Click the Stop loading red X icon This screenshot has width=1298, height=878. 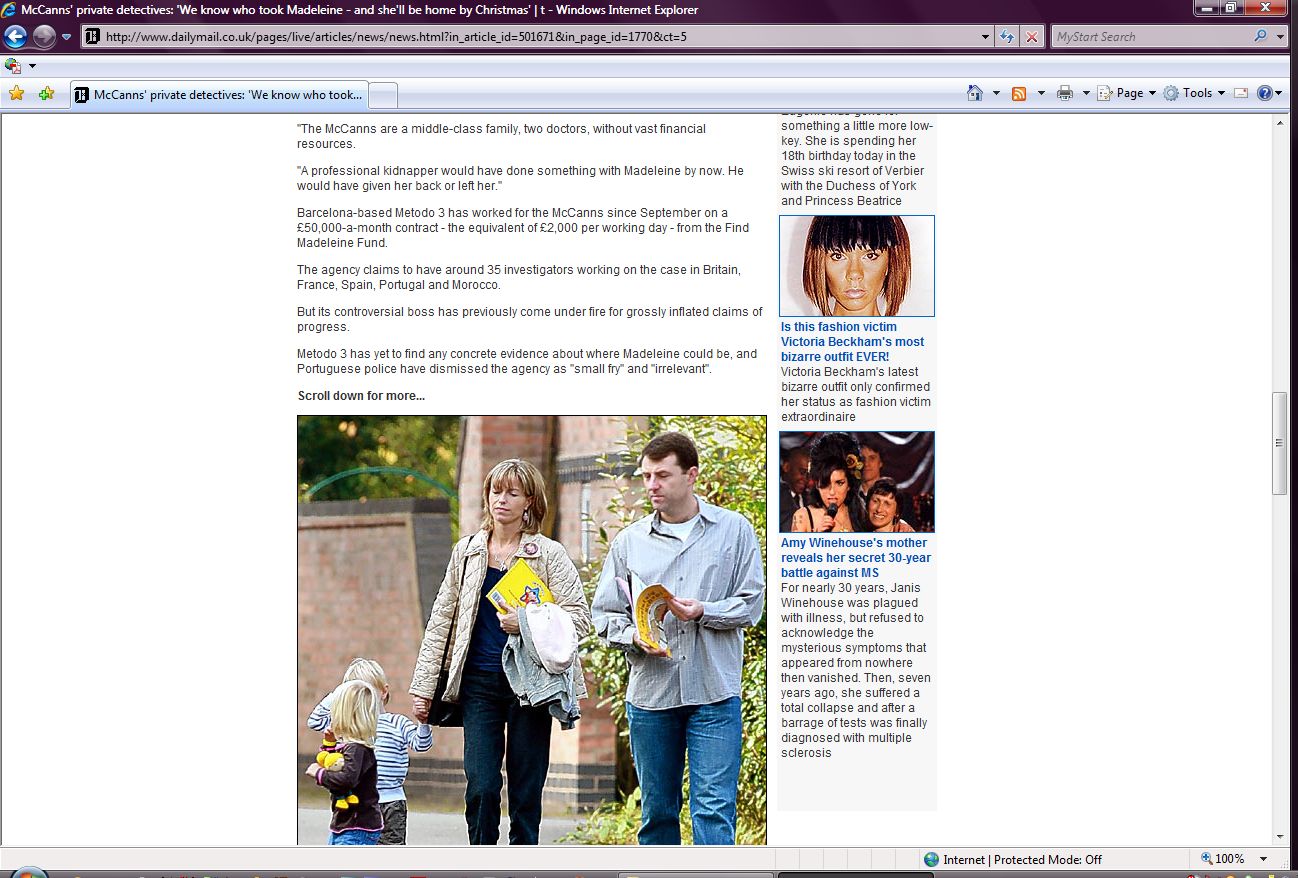1031,37
